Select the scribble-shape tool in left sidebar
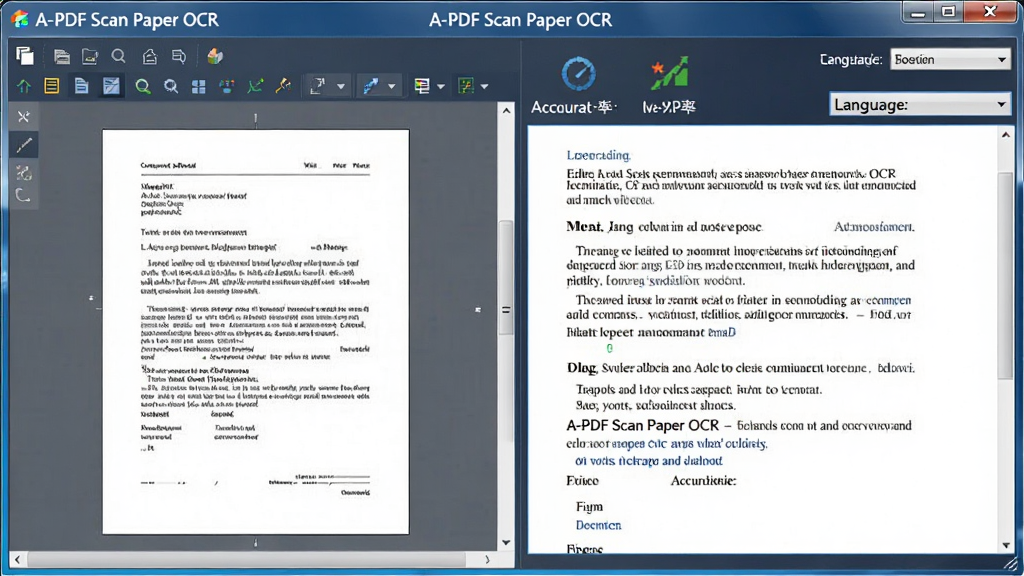This screenshot has height=576, width=1024. coord(24,173)
